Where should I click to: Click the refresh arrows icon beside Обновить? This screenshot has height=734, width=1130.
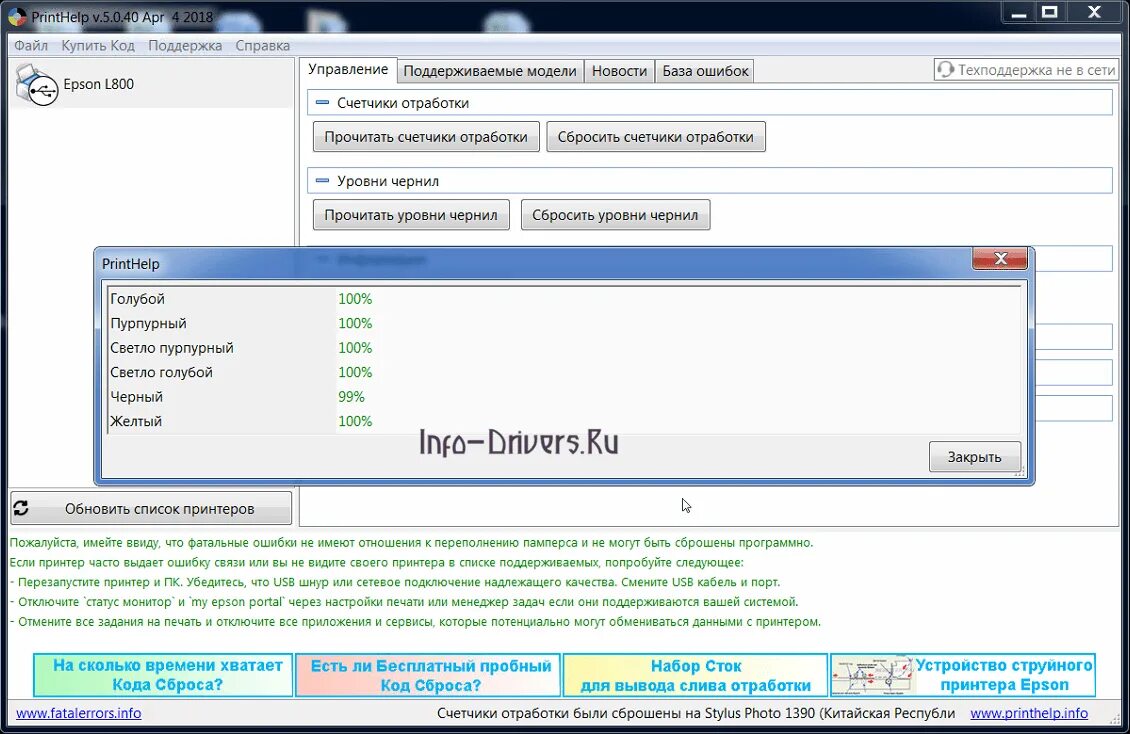(21, 508)
